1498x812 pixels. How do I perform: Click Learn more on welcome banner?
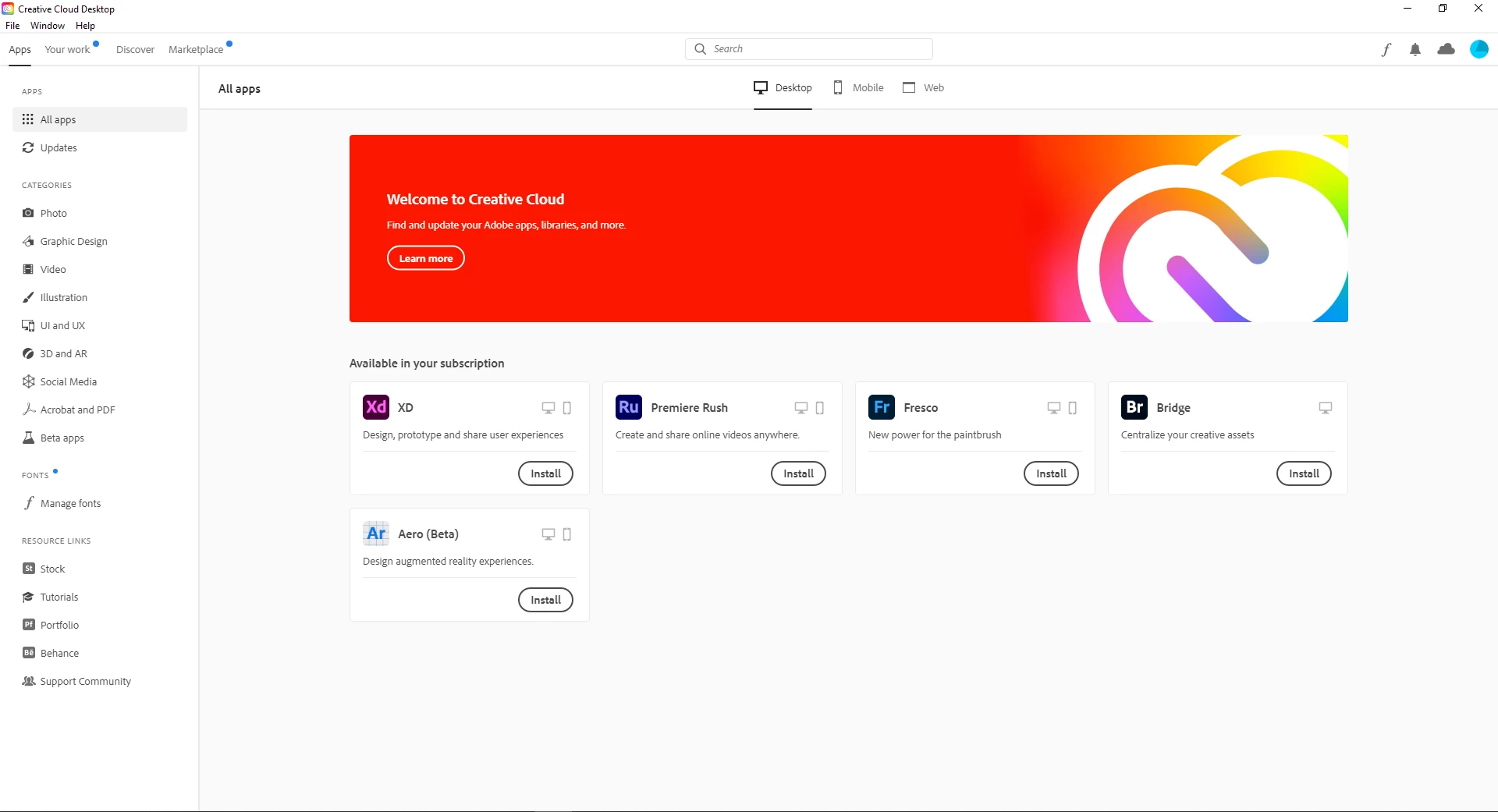(x=426, y=258)
